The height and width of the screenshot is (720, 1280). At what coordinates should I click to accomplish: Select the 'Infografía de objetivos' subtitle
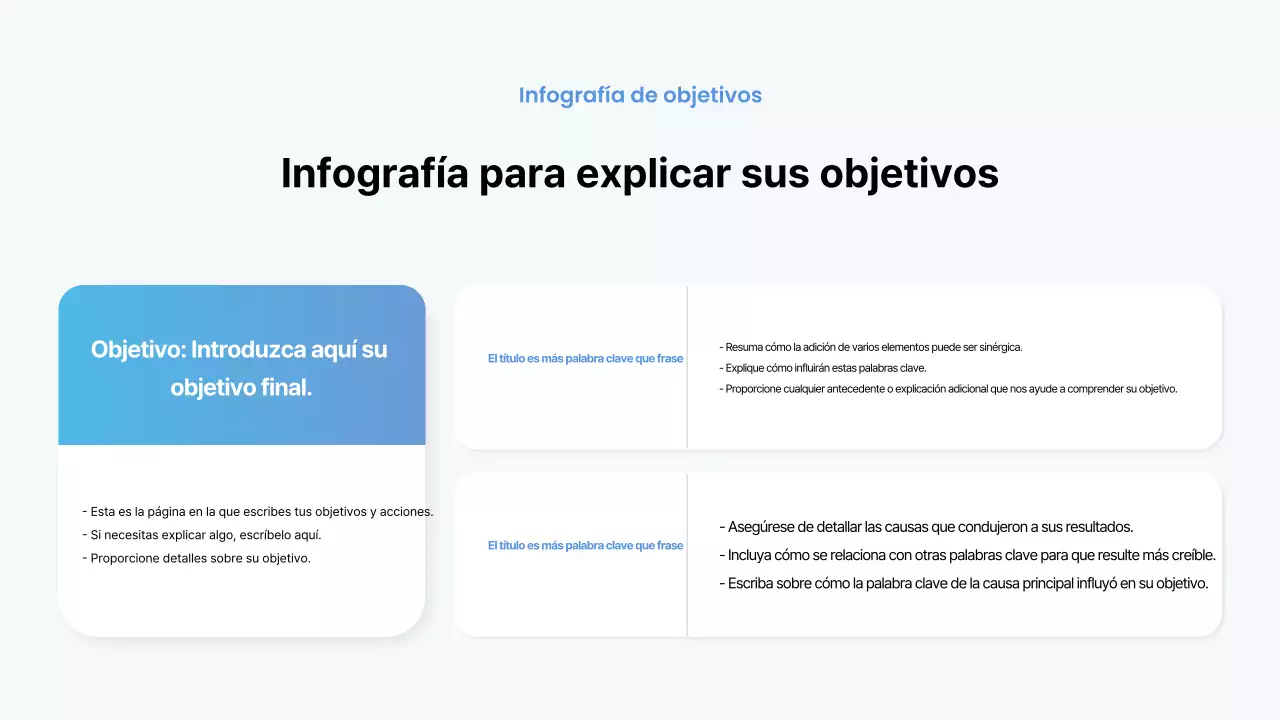(x=639, y=95)
